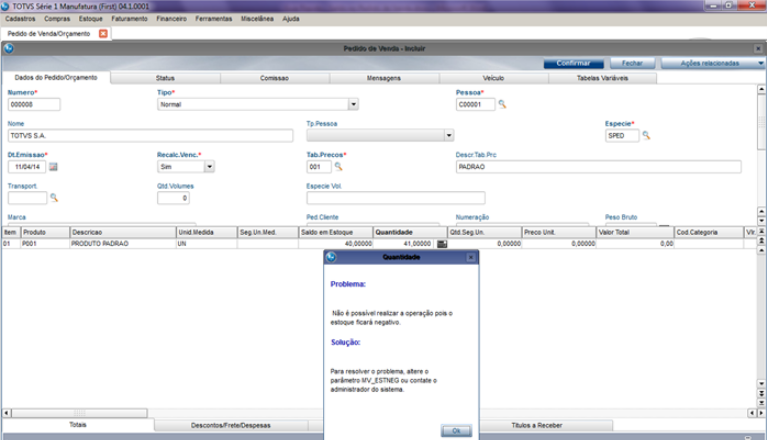Click the Nome field with TOTVS S.A.

(x=150, y=135)
